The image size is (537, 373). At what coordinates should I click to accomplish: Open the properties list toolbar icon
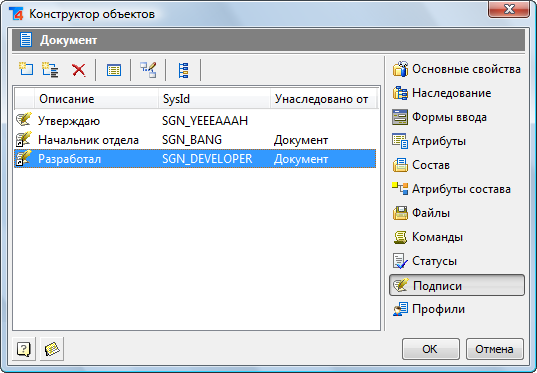coord(114,70)
